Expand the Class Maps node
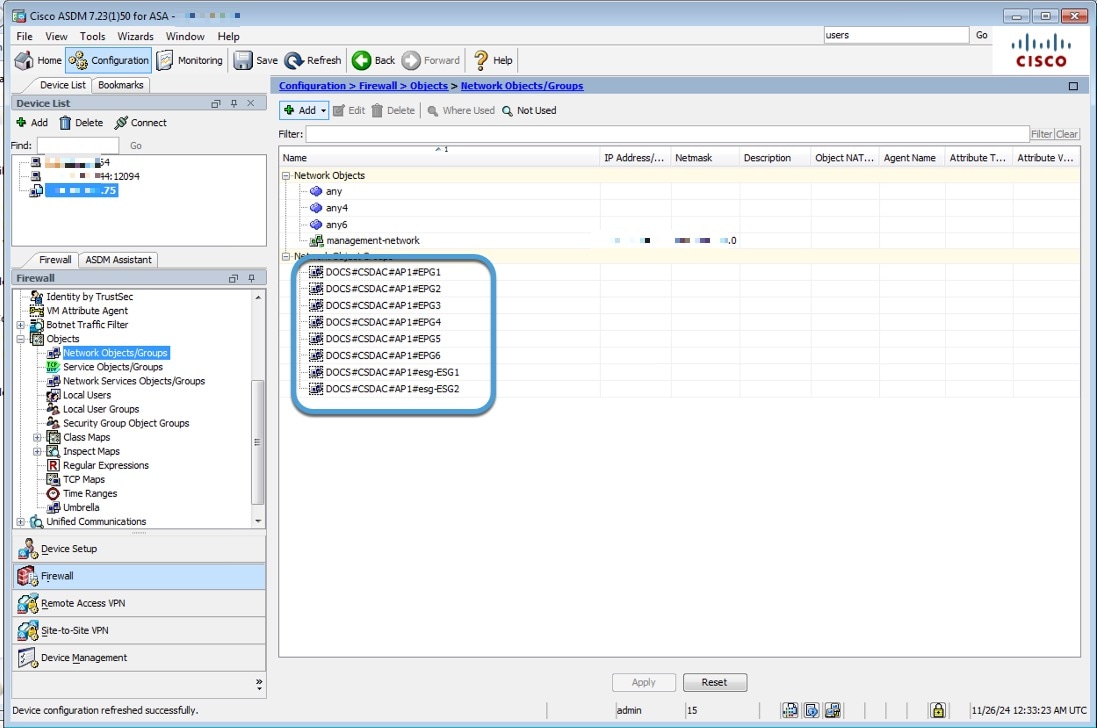Viewport: 1097px width, 728px height. tap(37, 438)
